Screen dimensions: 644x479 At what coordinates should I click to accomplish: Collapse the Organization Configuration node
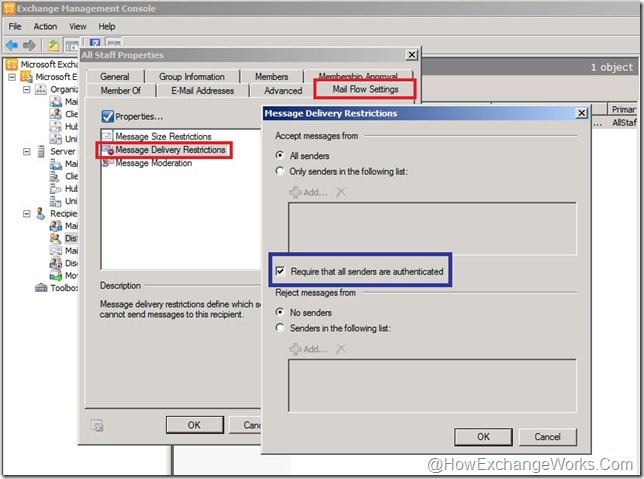(27, 89)
